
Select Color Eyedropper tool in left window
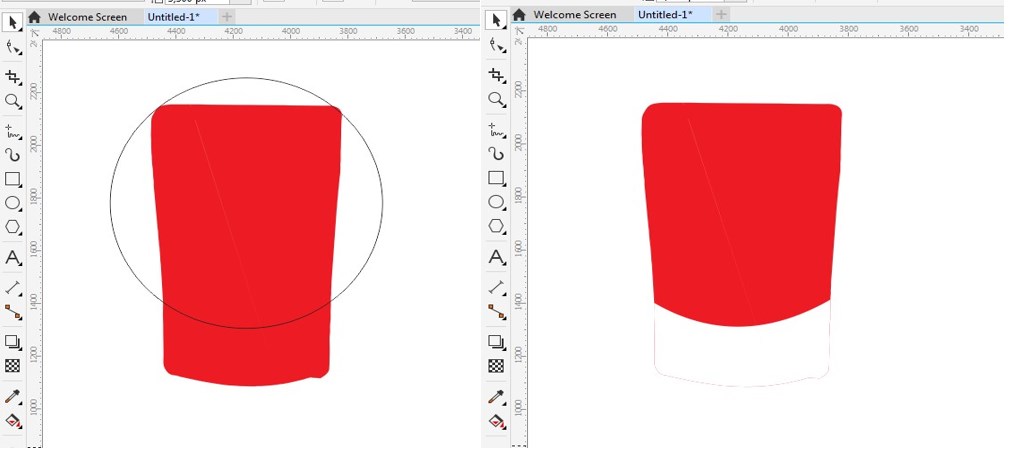12,396
